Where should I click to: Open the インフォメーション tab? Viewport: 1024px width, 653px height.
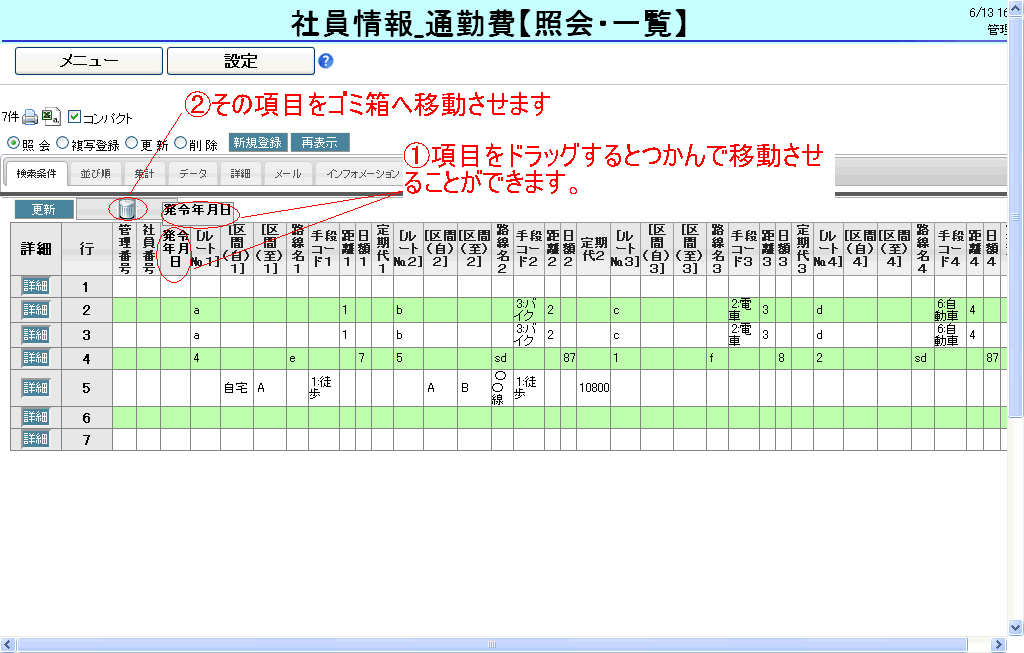click(x=362, y=174)
